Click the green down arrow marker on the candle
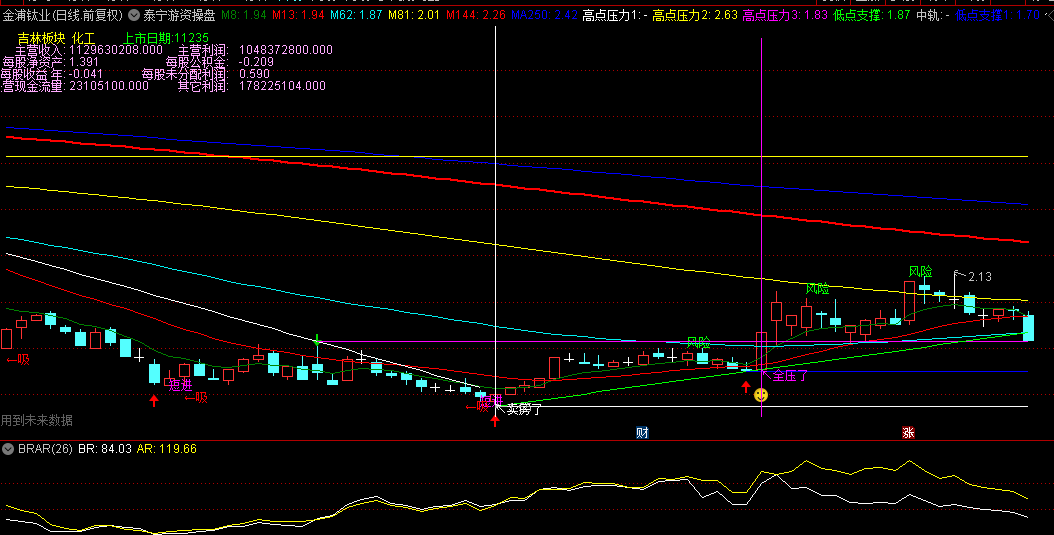This screenshot has height=535, width=1054. tap(317, 340)
